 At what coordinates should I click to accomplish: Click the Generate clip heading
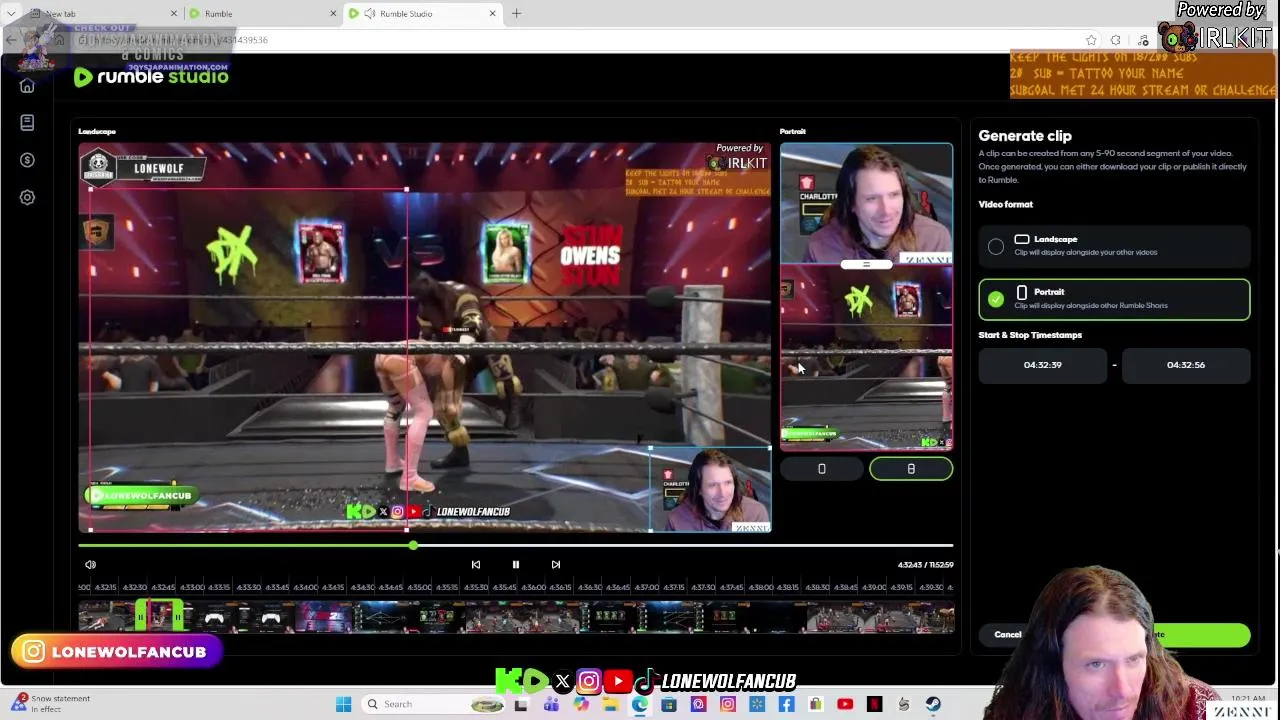[1025, 136]
